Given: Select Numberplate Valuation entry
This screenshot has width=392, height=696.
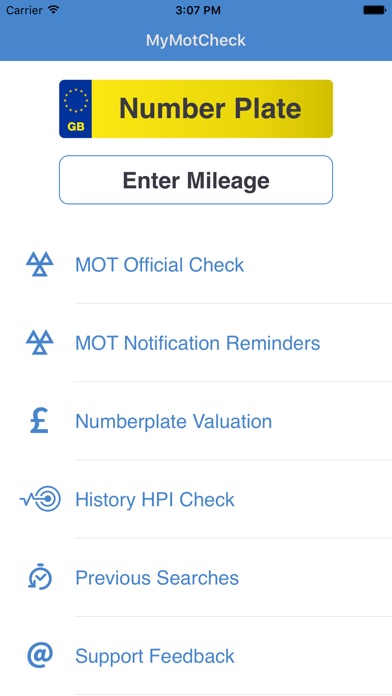Looking at the screenshot, I should [234, 421].
